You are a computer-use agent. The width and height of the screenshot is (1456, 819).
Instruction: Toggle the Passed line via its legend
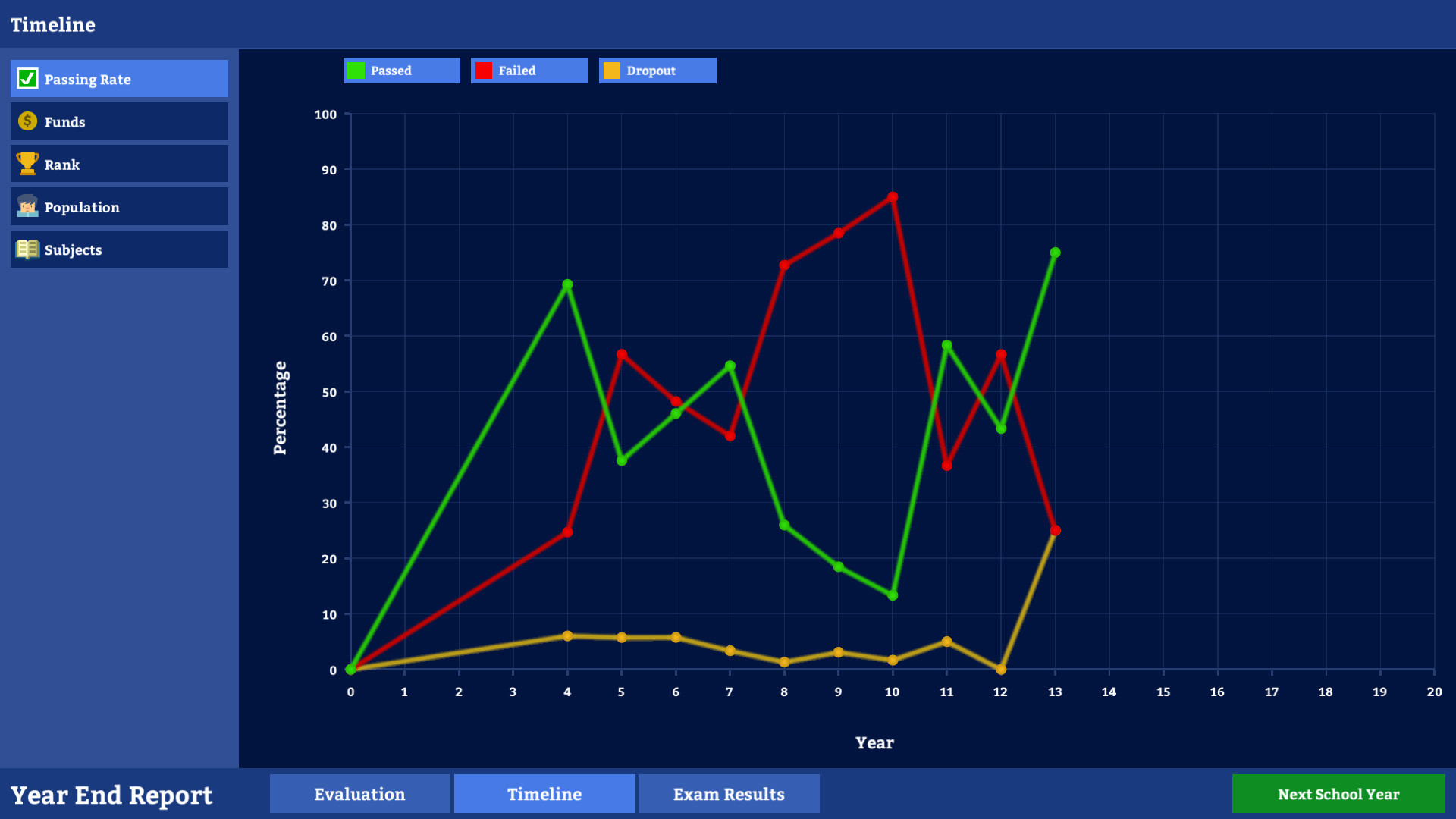coord(401,70)
